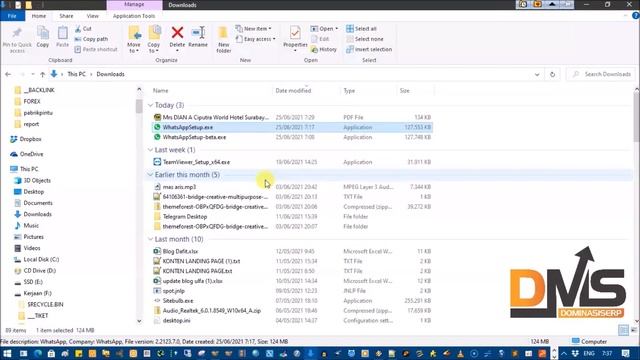Click the History command
Screen dimensions: 640x360
pyautogui.click(x=324, y=49)
